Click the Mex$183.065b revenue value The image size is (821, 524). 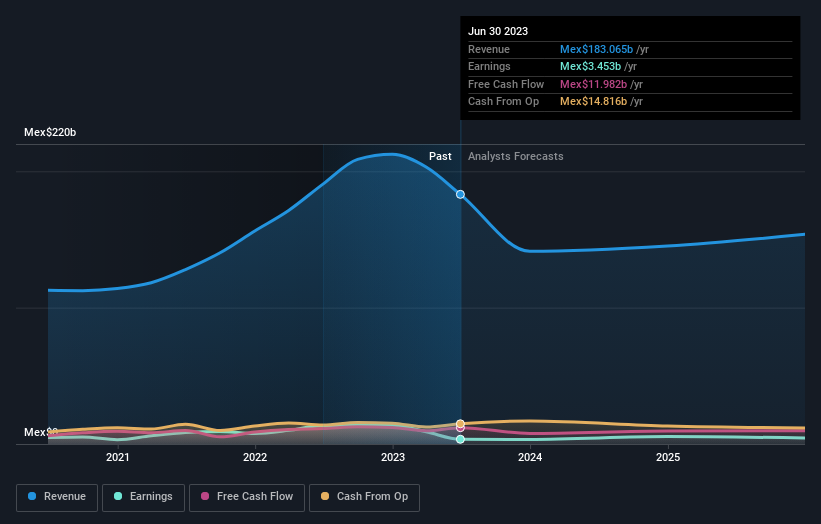tap(596, 49)
